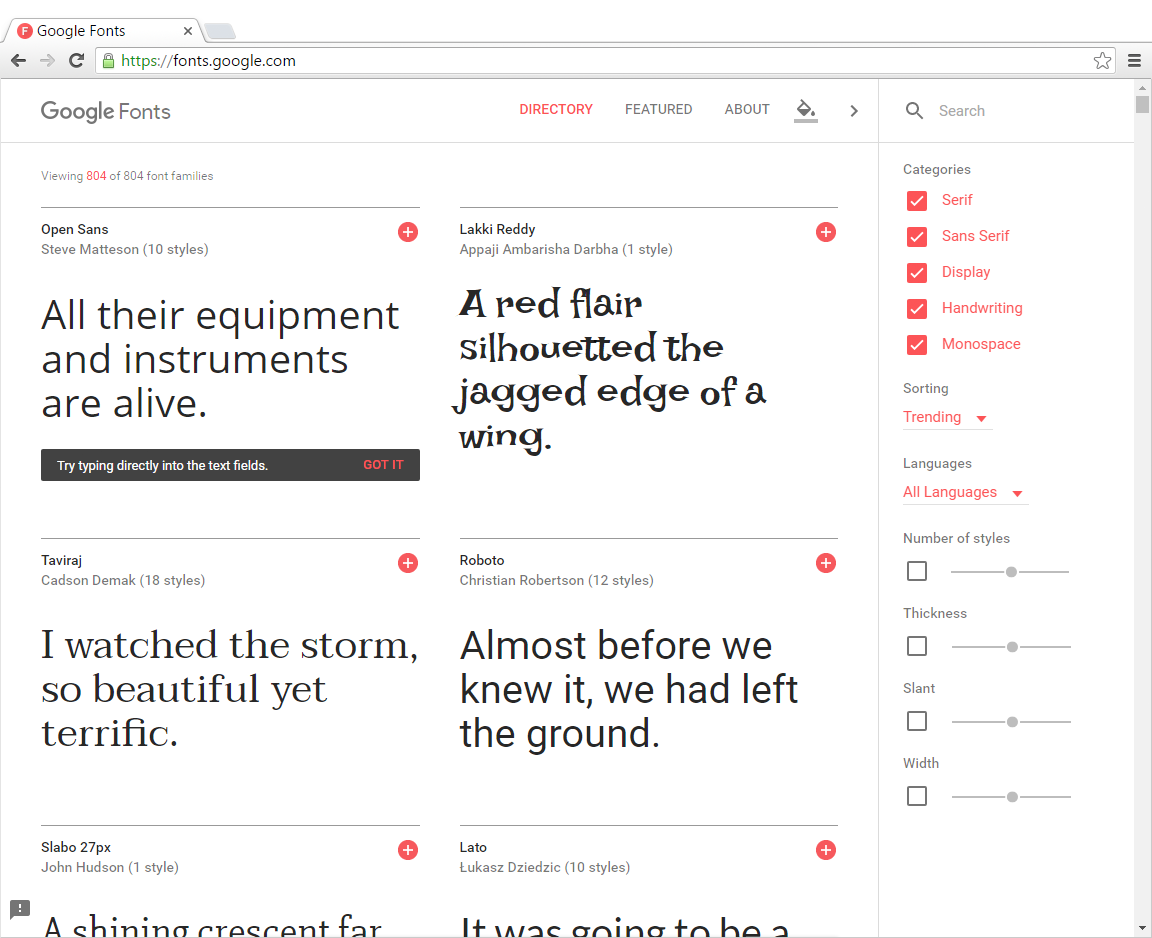Select the Google Fonts browser tab
This screenshot has width=1152, height=938.
(x=103, y=31)
